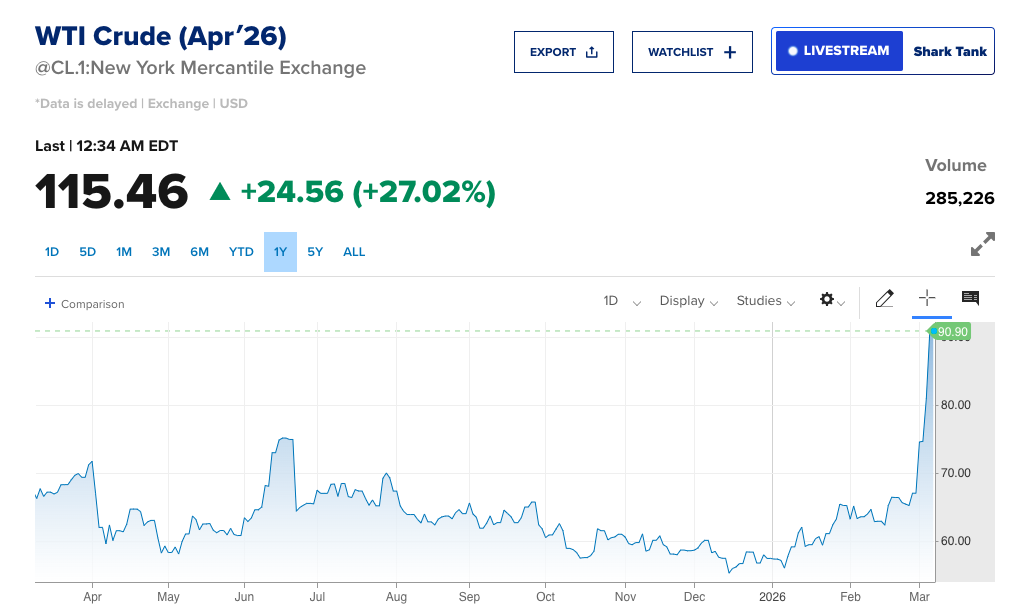Add WTI Crude to Watchlist
This screenshot has height=609, width=1012.
point(691,52)
